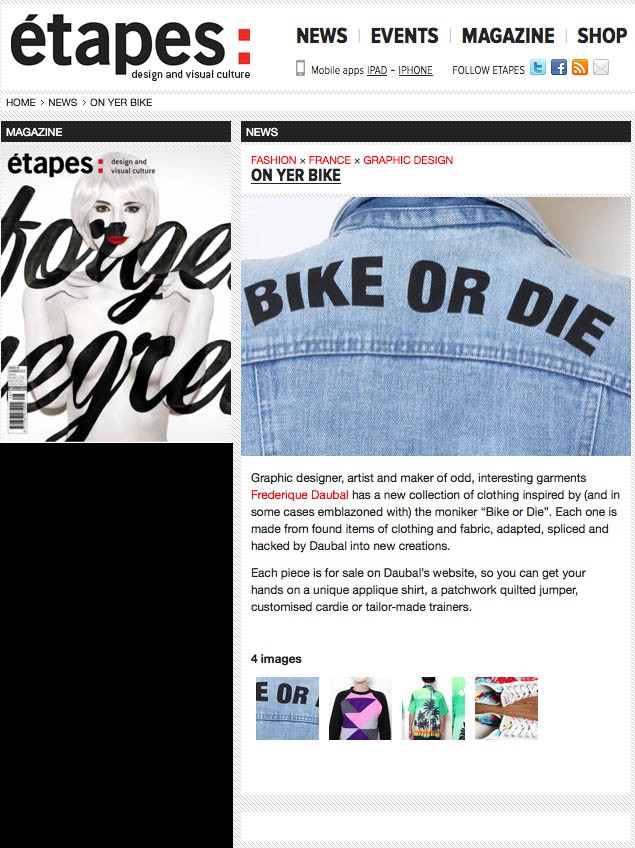Open the Facebook follow icon
Screen dimensions: 635x848
click(x=559, y=68)
